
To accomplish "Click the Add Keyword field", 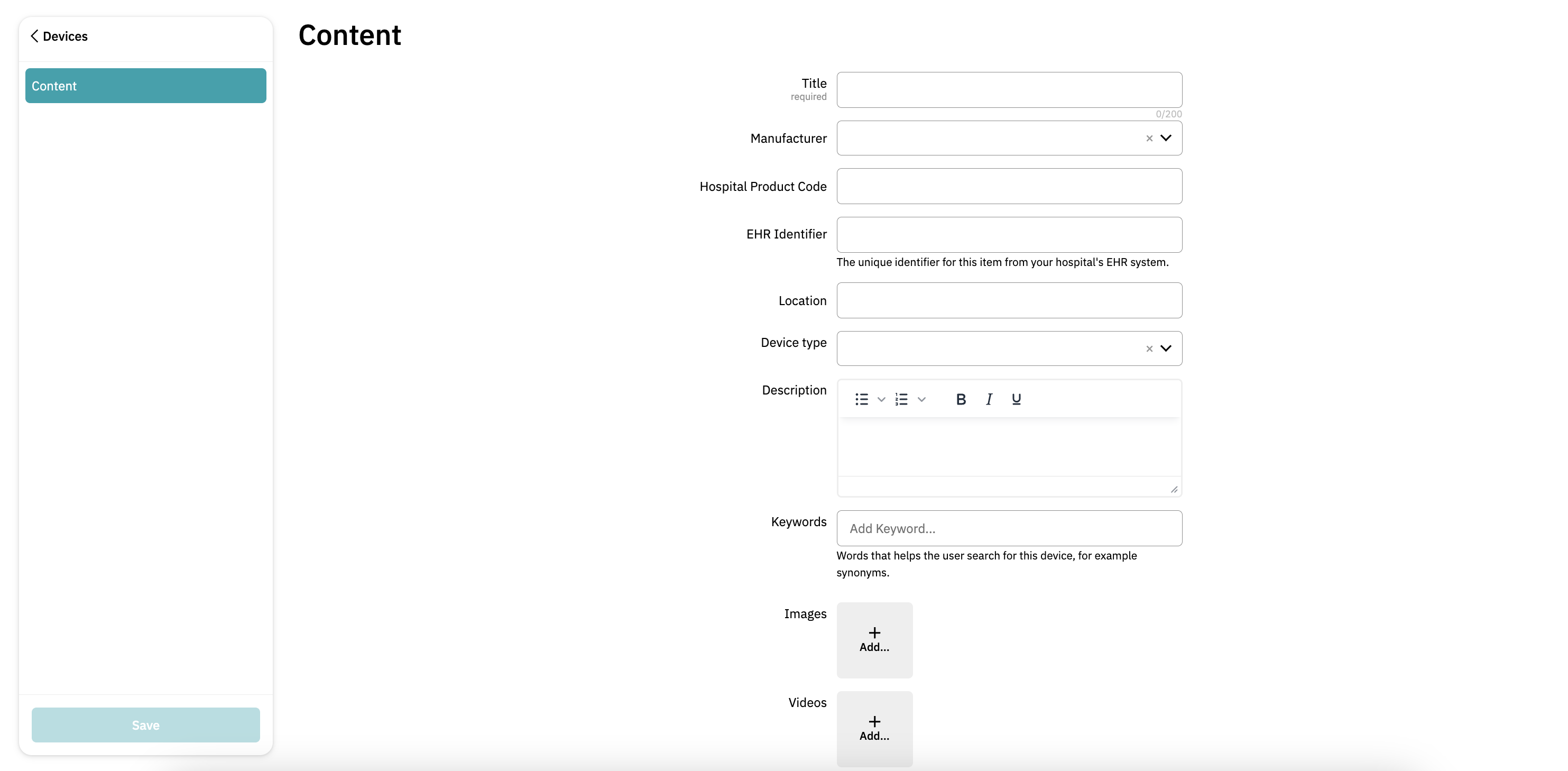I will tap(1009, 528).
